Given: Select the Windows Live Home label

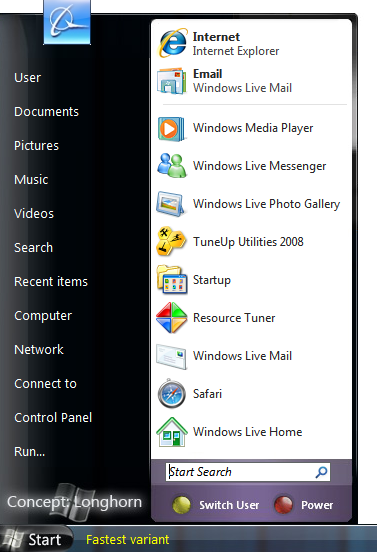Looking at the screenshot, I should pyautogui.click(x=247, y=432).
